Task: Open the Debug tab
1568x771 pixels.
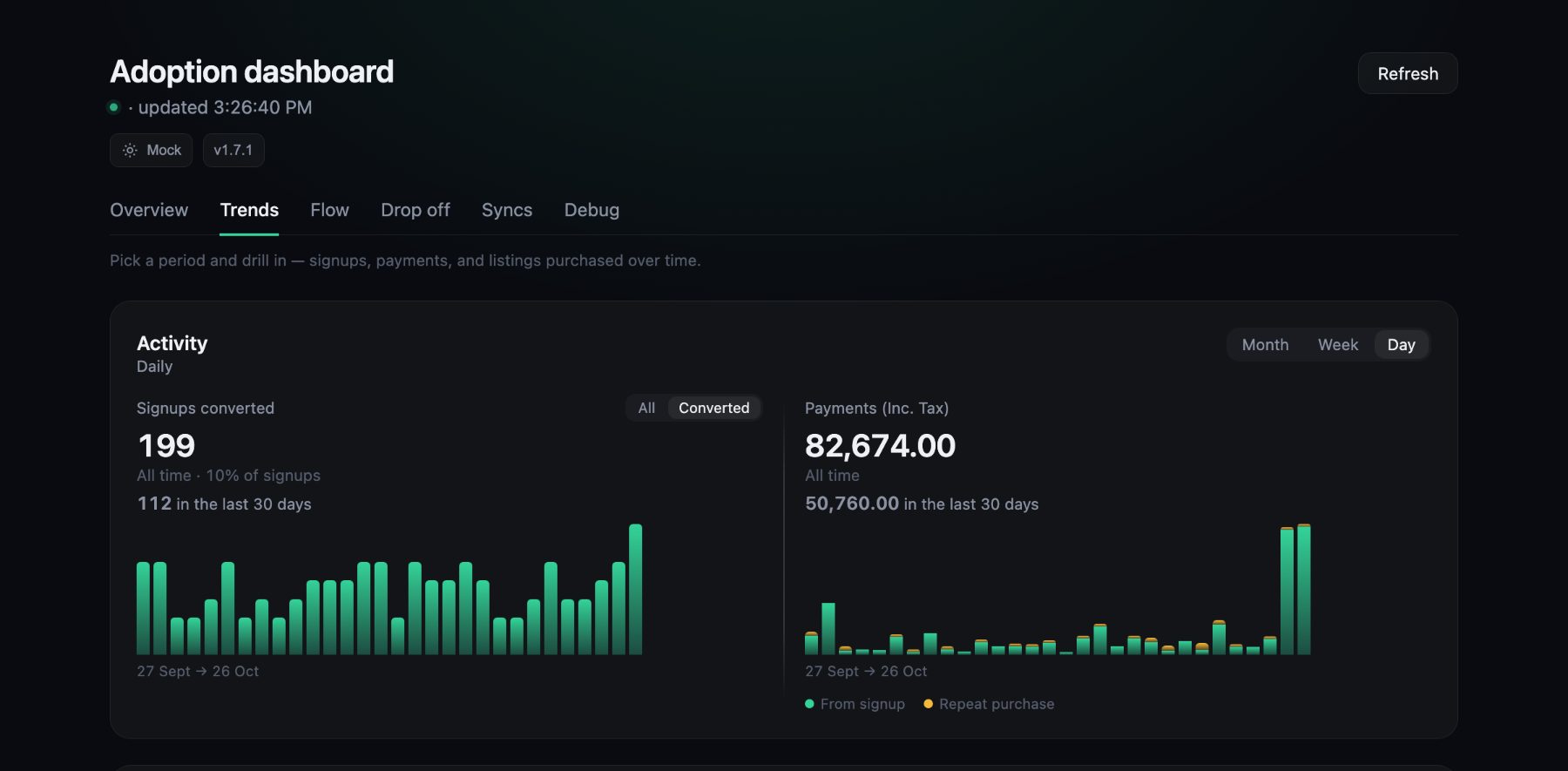Action: [591, 210]
